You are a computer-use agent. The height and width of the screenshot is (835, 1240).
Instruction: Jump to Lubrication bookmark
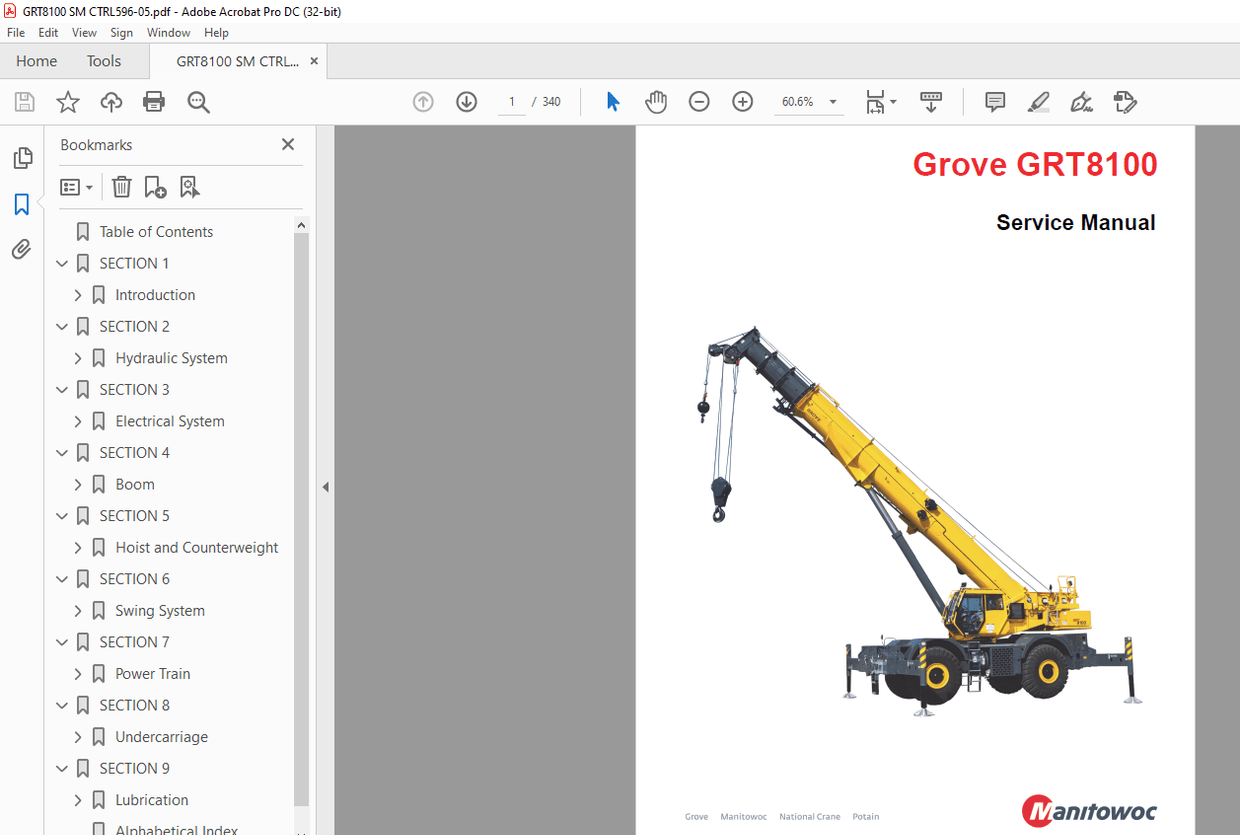[152, 800]
